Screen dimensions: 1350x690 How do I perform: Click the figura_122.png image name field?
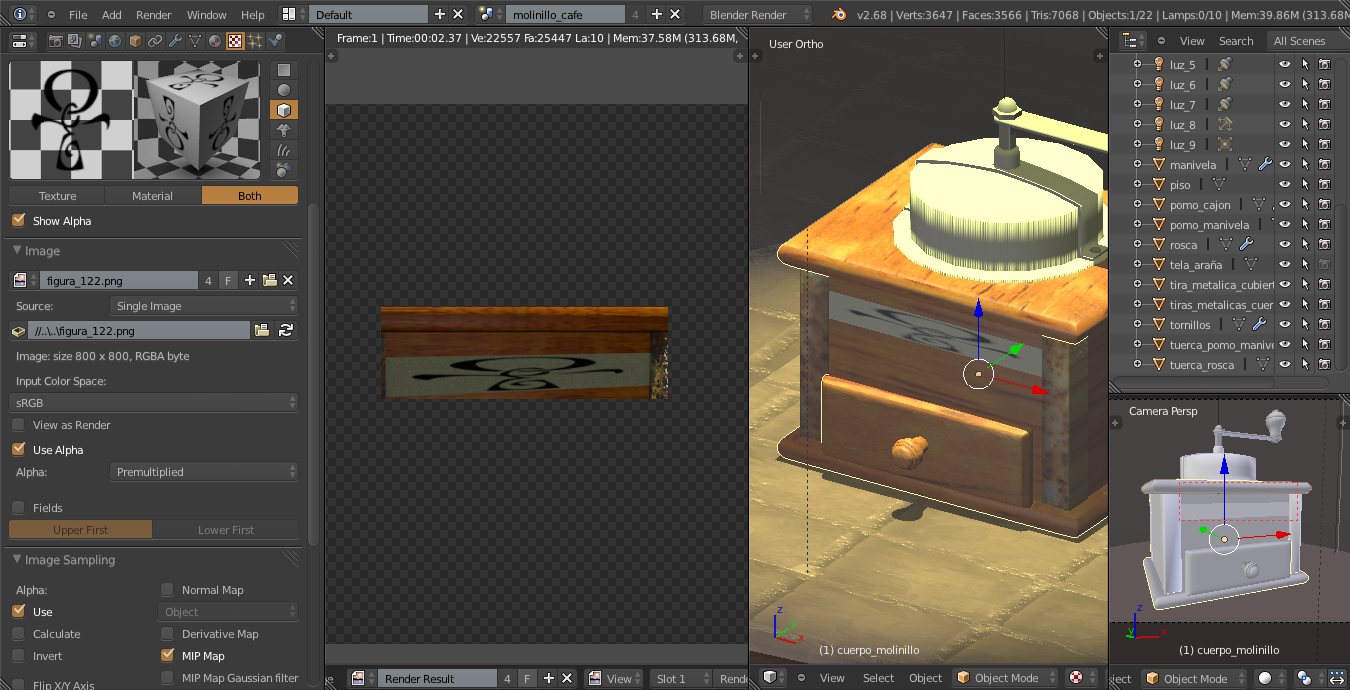click(x=119, y=281)
